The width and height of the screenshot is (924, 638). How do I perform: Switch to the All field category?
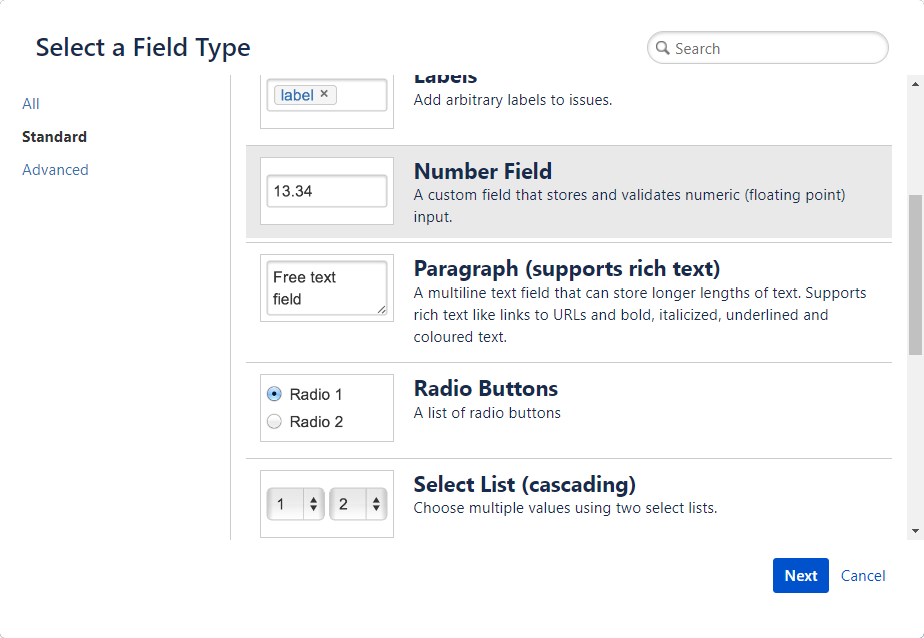click(x=30, y=103)
